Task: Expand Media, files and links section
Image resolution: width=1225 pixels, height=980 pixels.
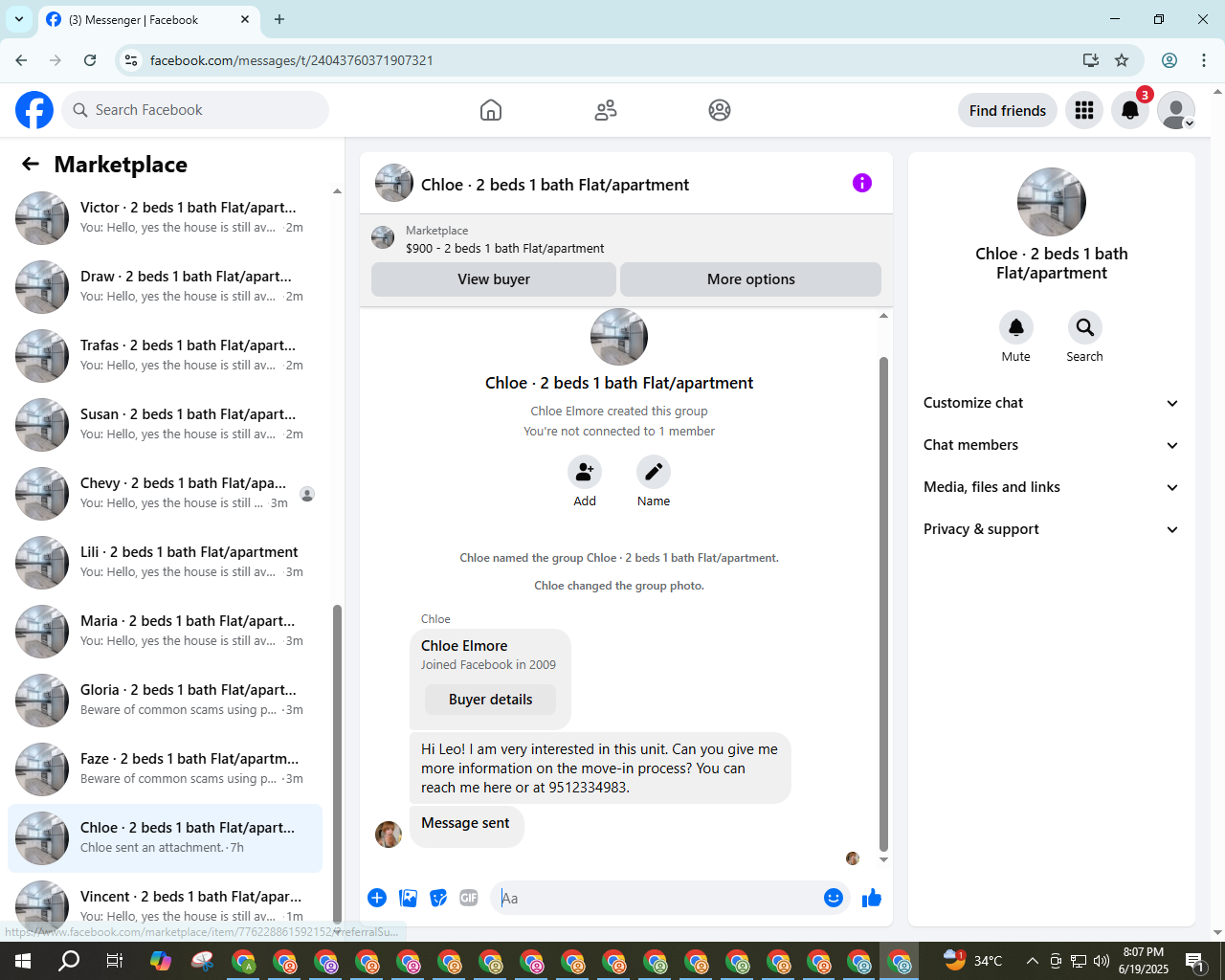Action: pyautogui.click(x=1052, y=487)
